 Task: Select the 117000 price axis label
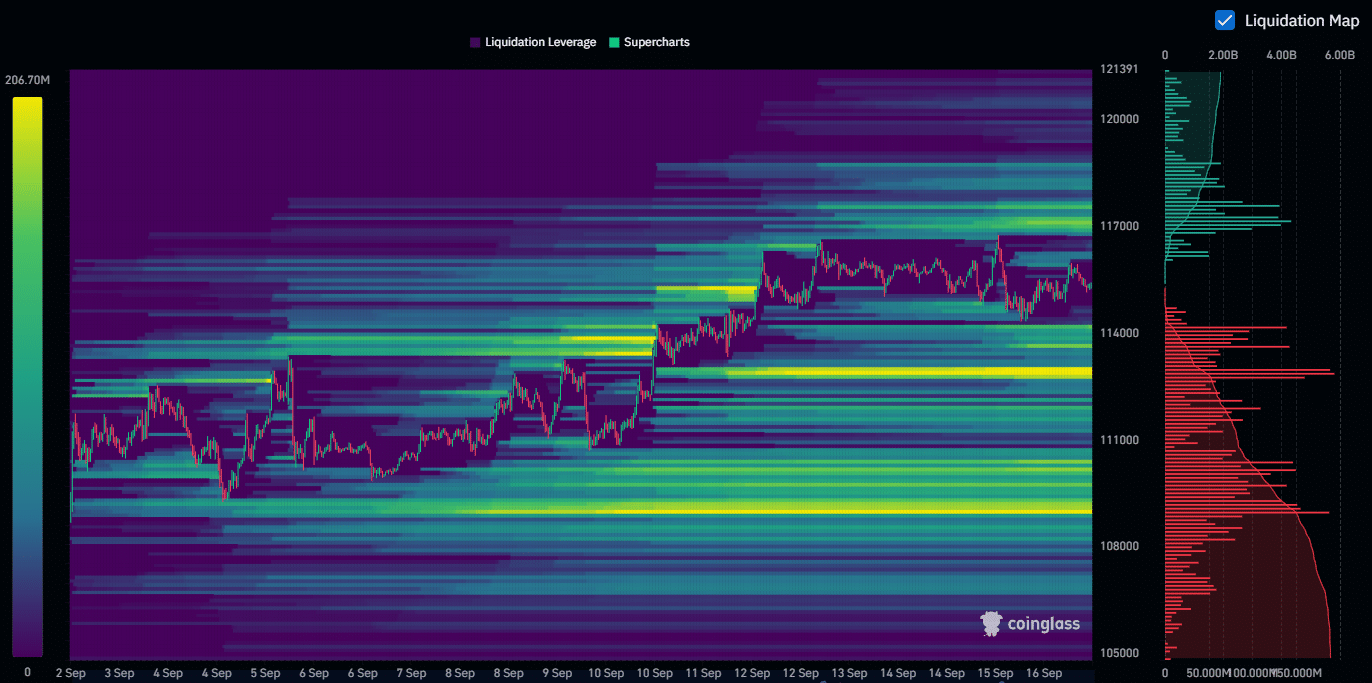point(1119,226)
